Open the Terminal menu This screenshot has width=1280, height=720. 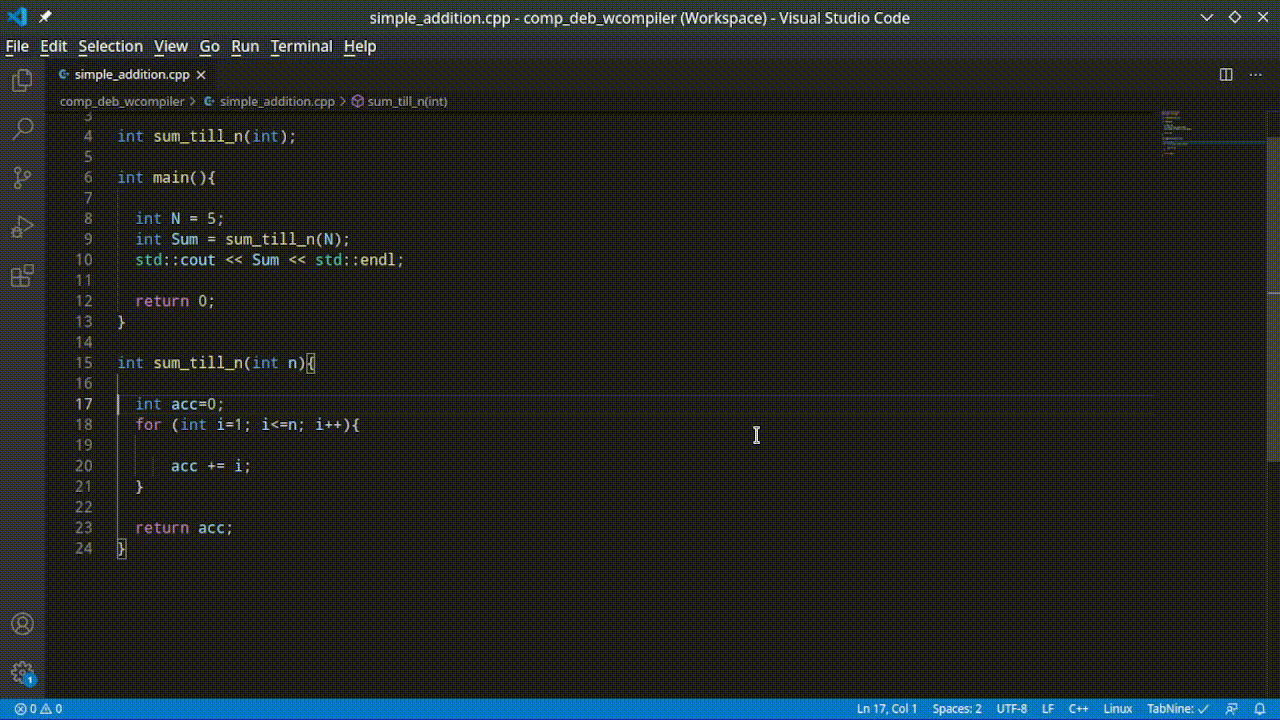click(301, 46)
